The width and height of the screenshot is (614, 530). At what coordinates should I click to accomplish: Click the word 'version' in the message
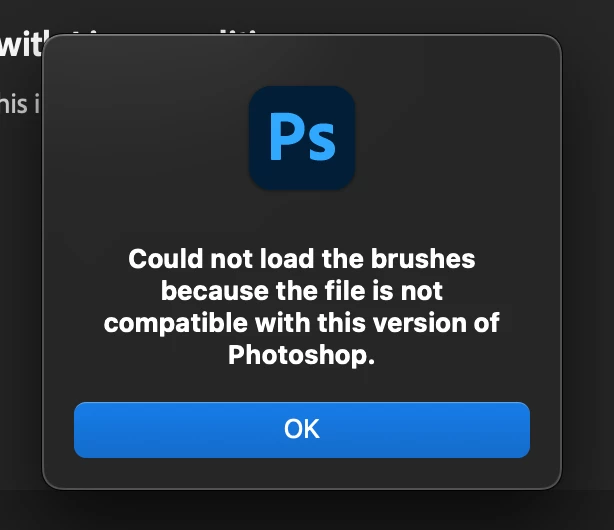pos(419,323)
